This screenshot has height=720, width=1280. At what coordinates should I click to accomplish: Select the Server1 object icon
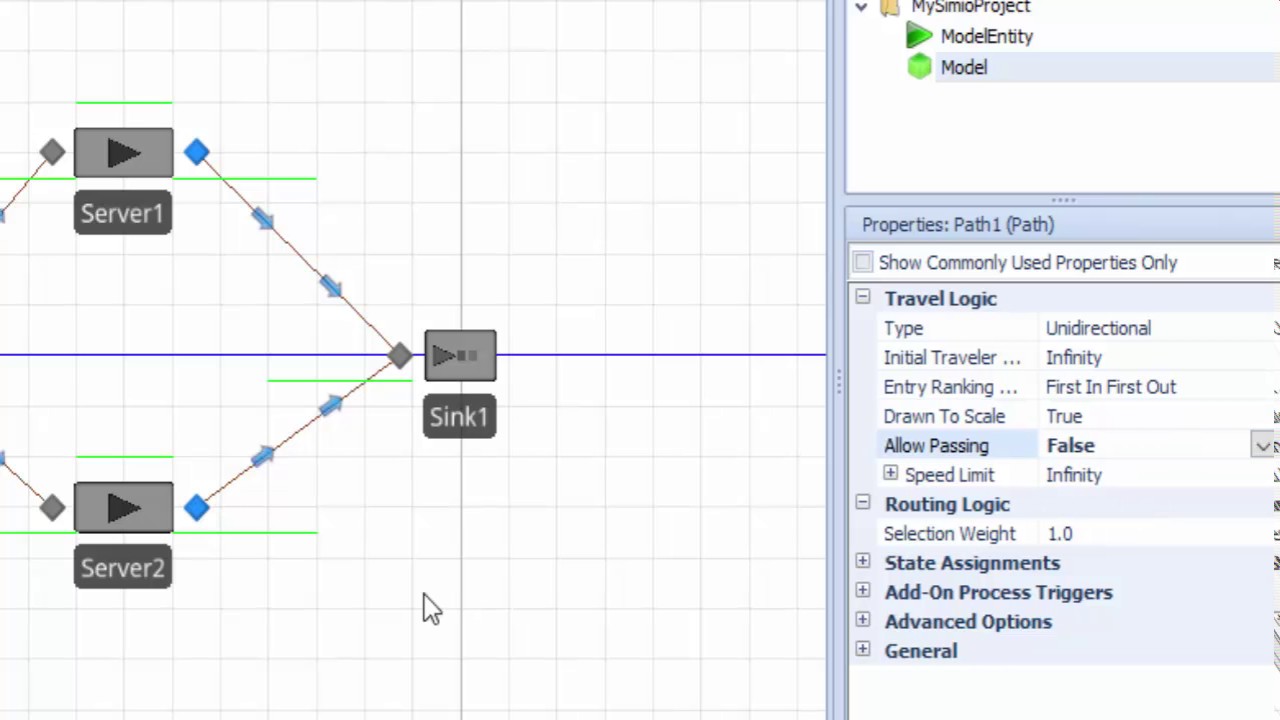(x=123, y=153)
